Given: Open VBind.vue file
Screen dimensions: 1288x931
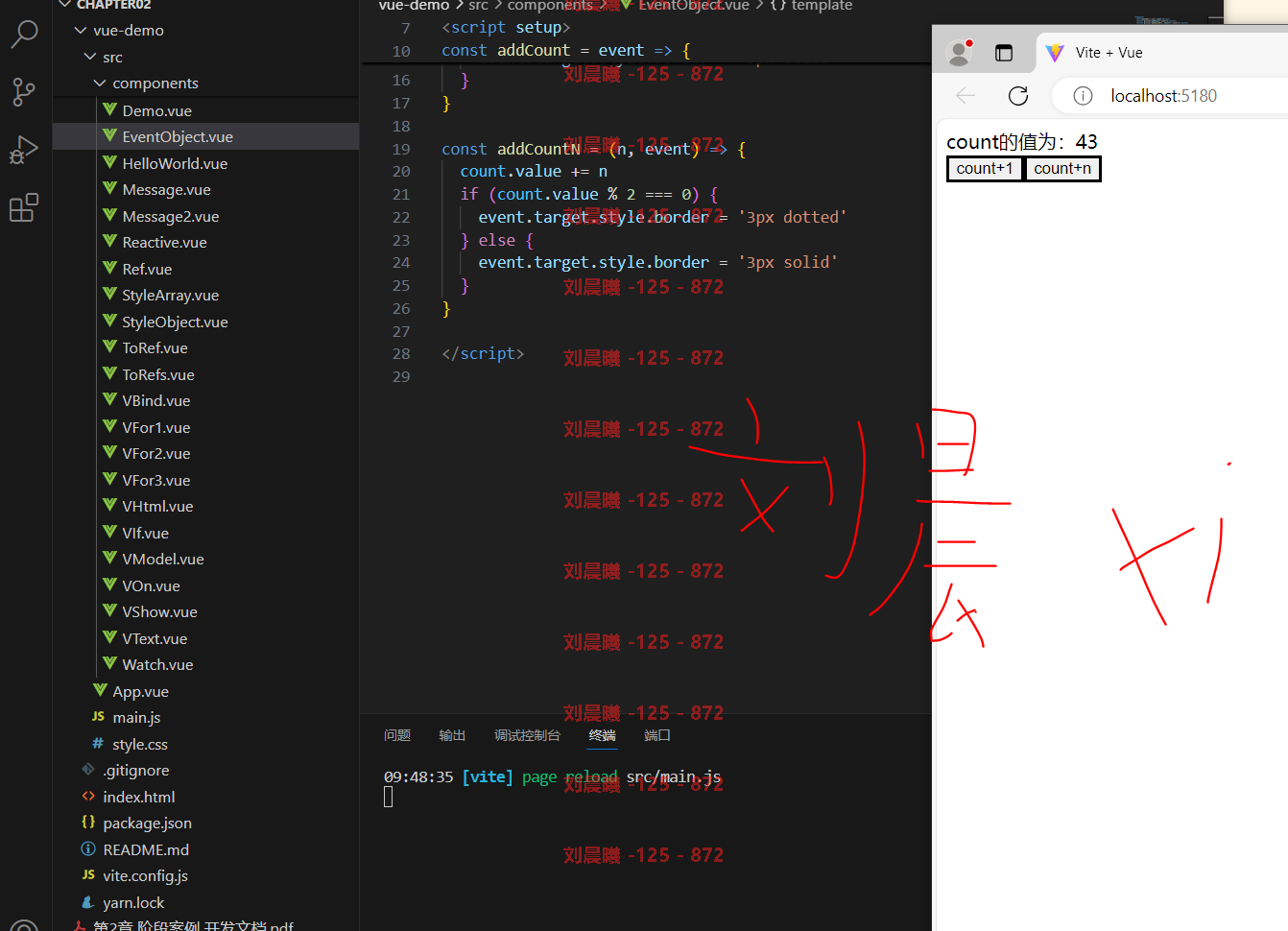Looking at the screenshot, I should click(156, 401).
